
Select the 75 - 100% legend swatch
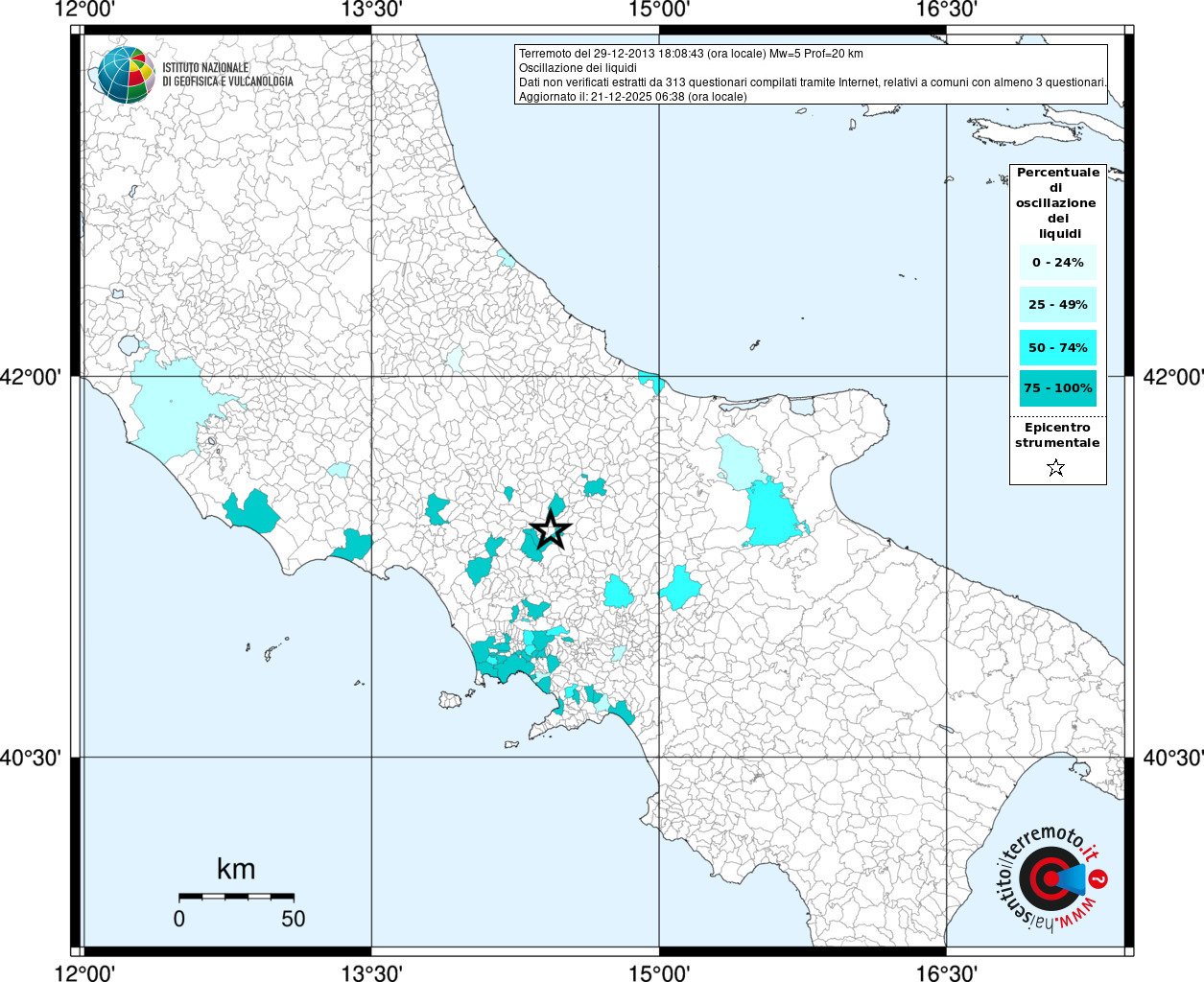pyautogui.click(x=1057, y=388)
